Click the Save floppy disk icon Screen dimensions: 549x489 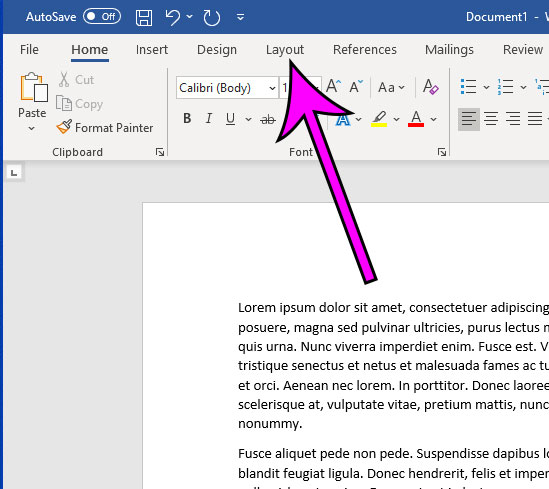click(144, 18)
